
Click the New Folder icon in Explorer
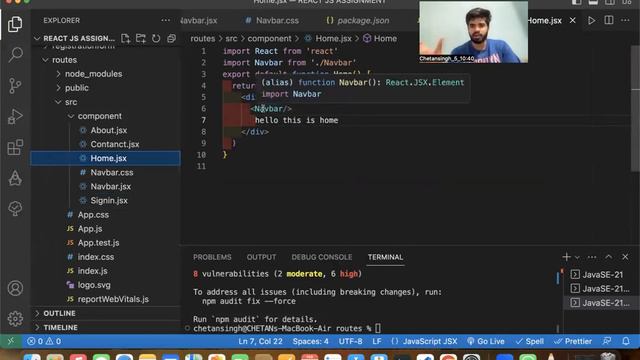pyautogui.click(x=141, y=38)
